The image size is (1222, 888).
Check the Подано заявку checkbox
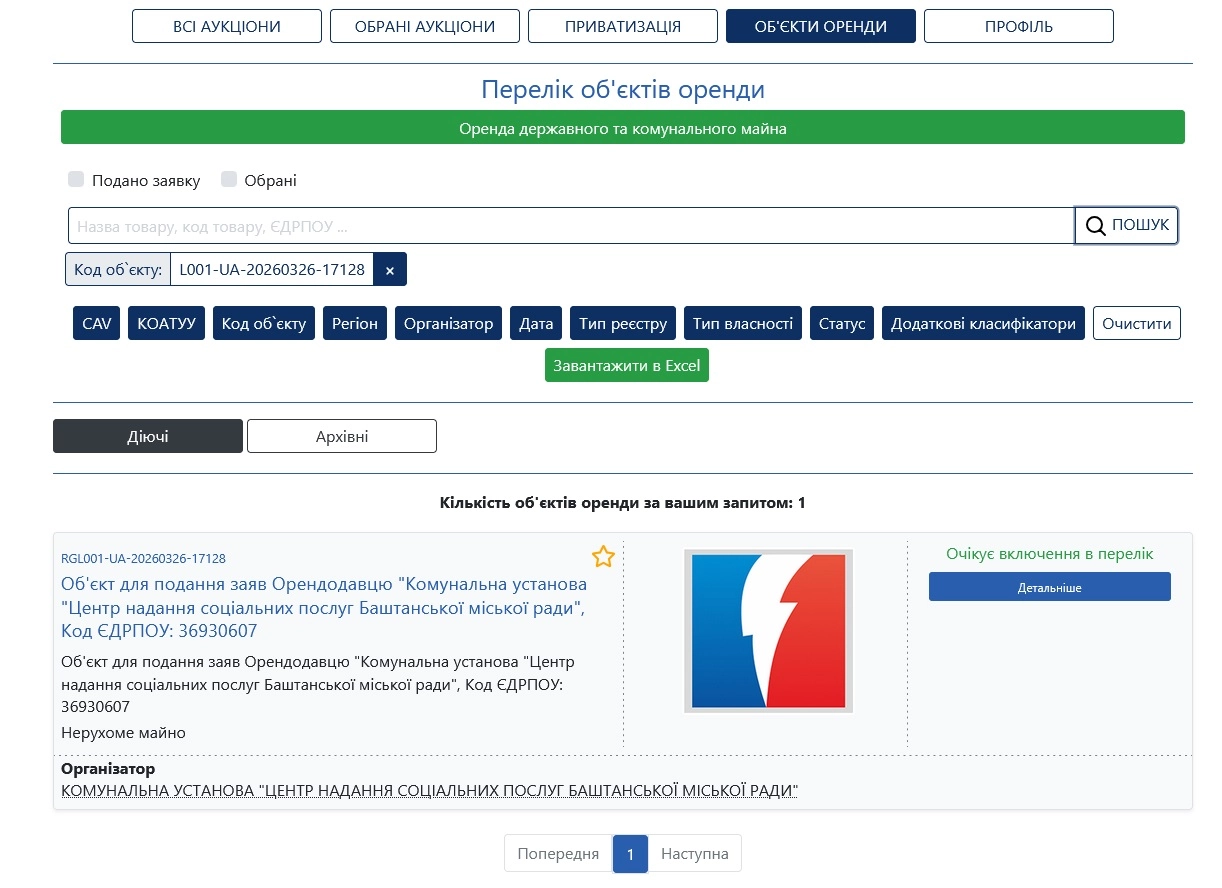point(76,180)
